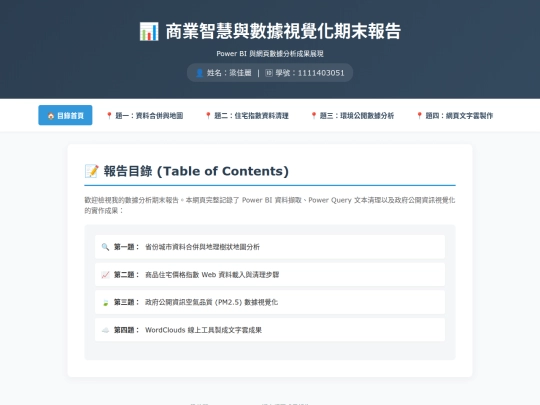
Task: Click the house icon in 目錄首頁 button
Action: coord(51,116)
